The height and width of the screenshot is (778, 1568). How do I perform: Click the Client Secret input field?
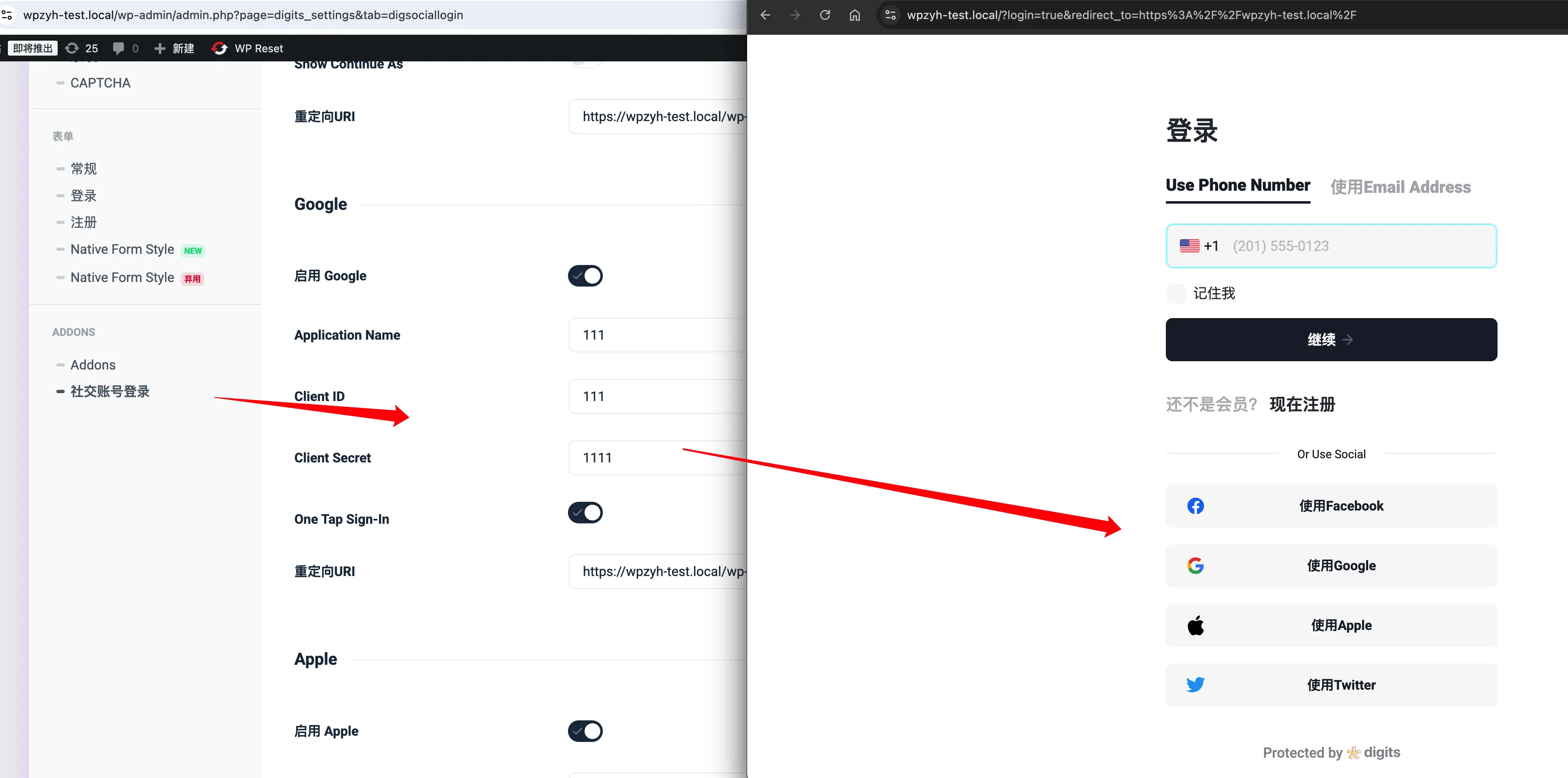click(x=658, y=458)
